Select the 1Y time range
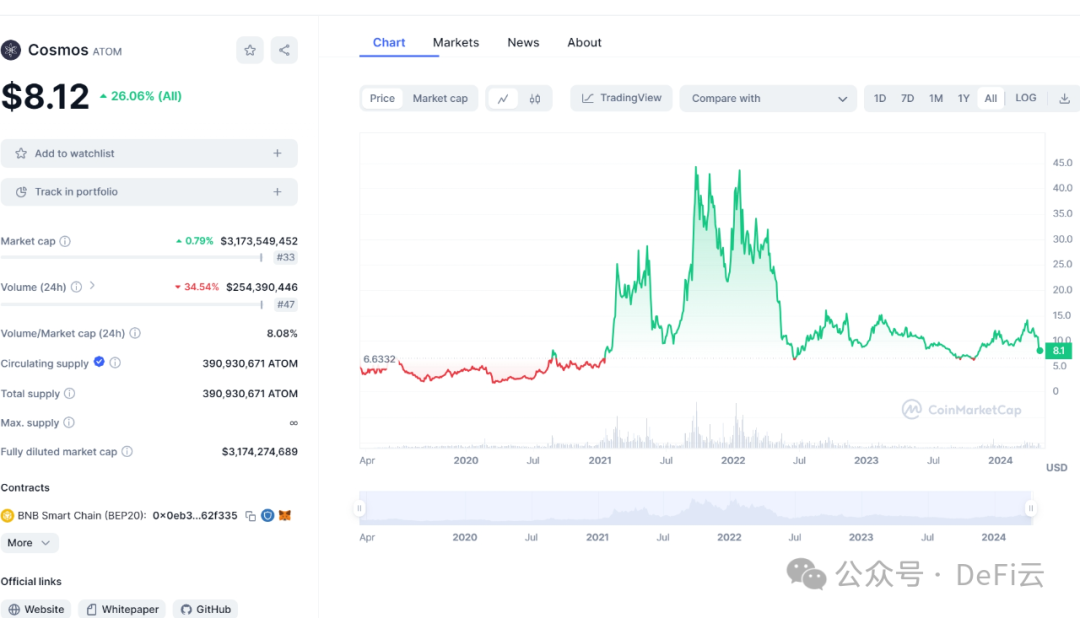The height and width of the screenshot is (618, 1080). coord(963,98)
